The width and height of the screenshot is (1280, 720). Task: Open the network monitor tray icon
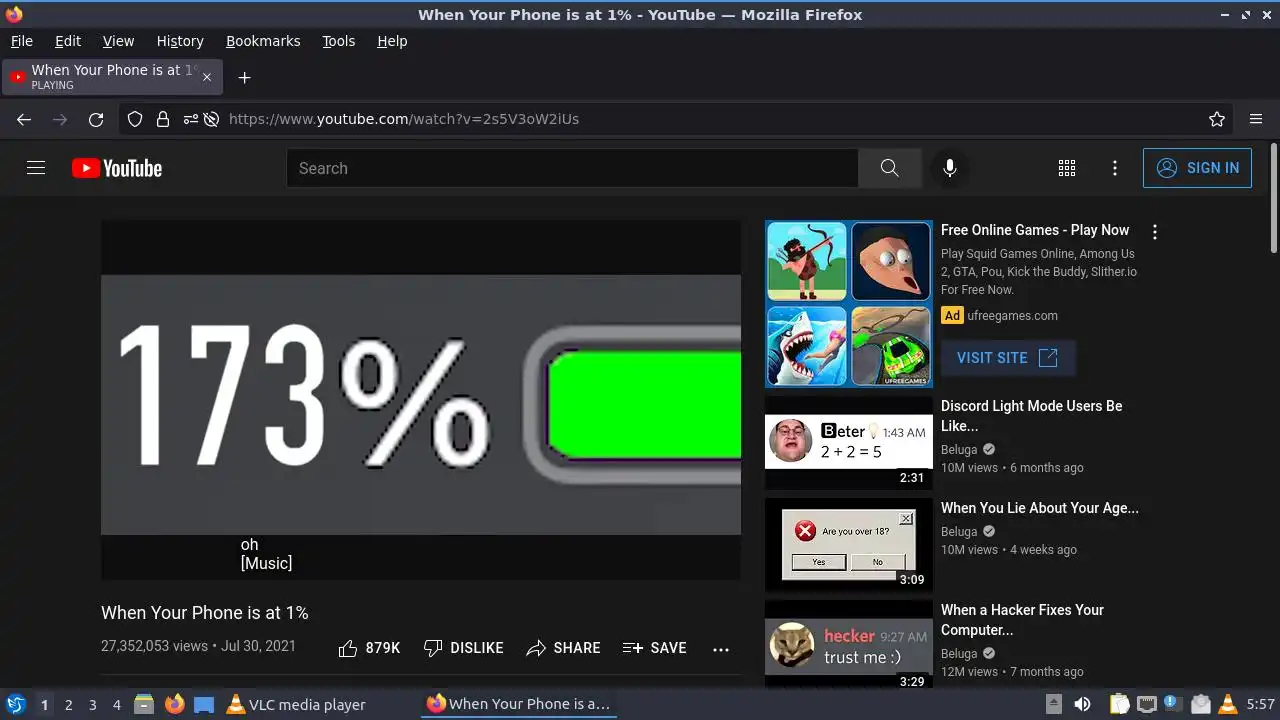click(1147, 705)
